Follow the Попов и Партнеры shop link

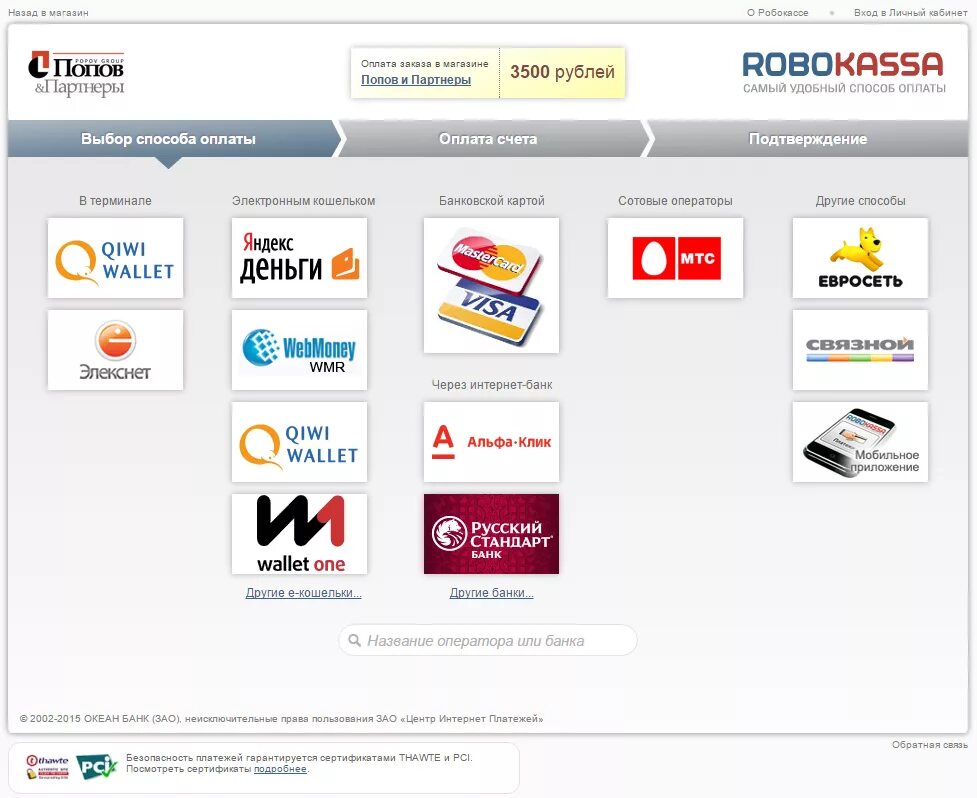click(x=416, y=80)
